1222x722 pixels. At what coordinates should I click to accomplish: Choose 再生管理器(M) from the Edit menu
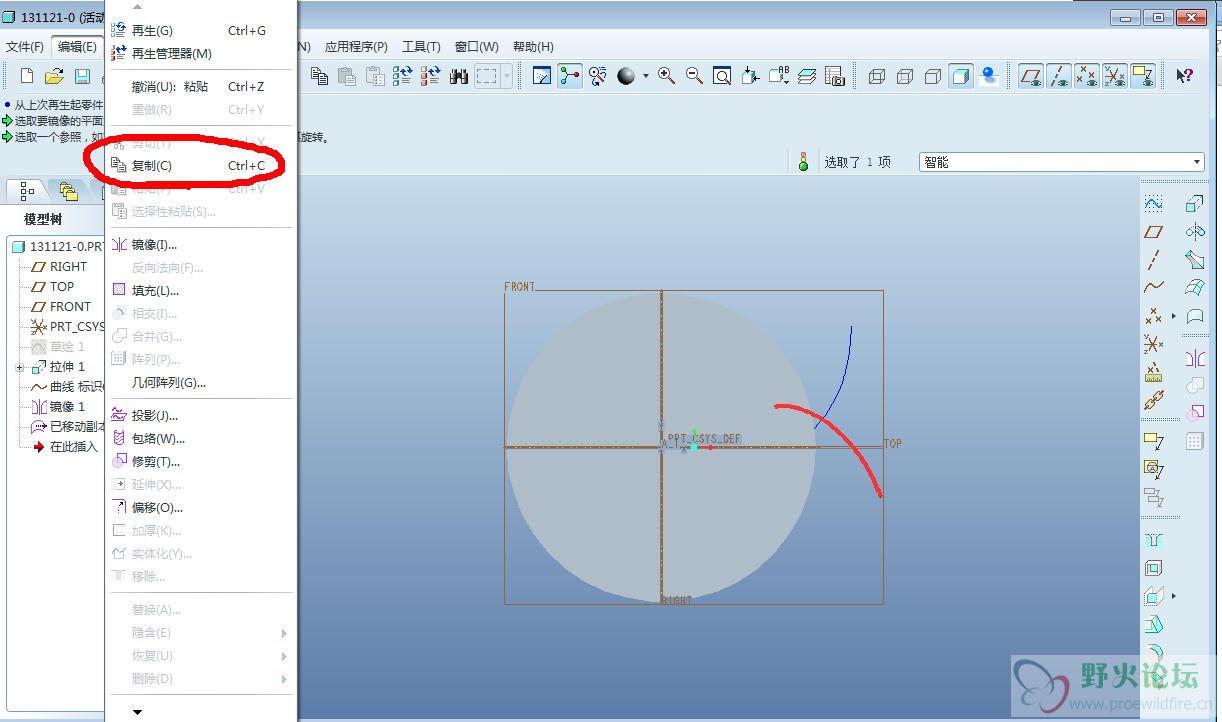(x=199, y=54)
